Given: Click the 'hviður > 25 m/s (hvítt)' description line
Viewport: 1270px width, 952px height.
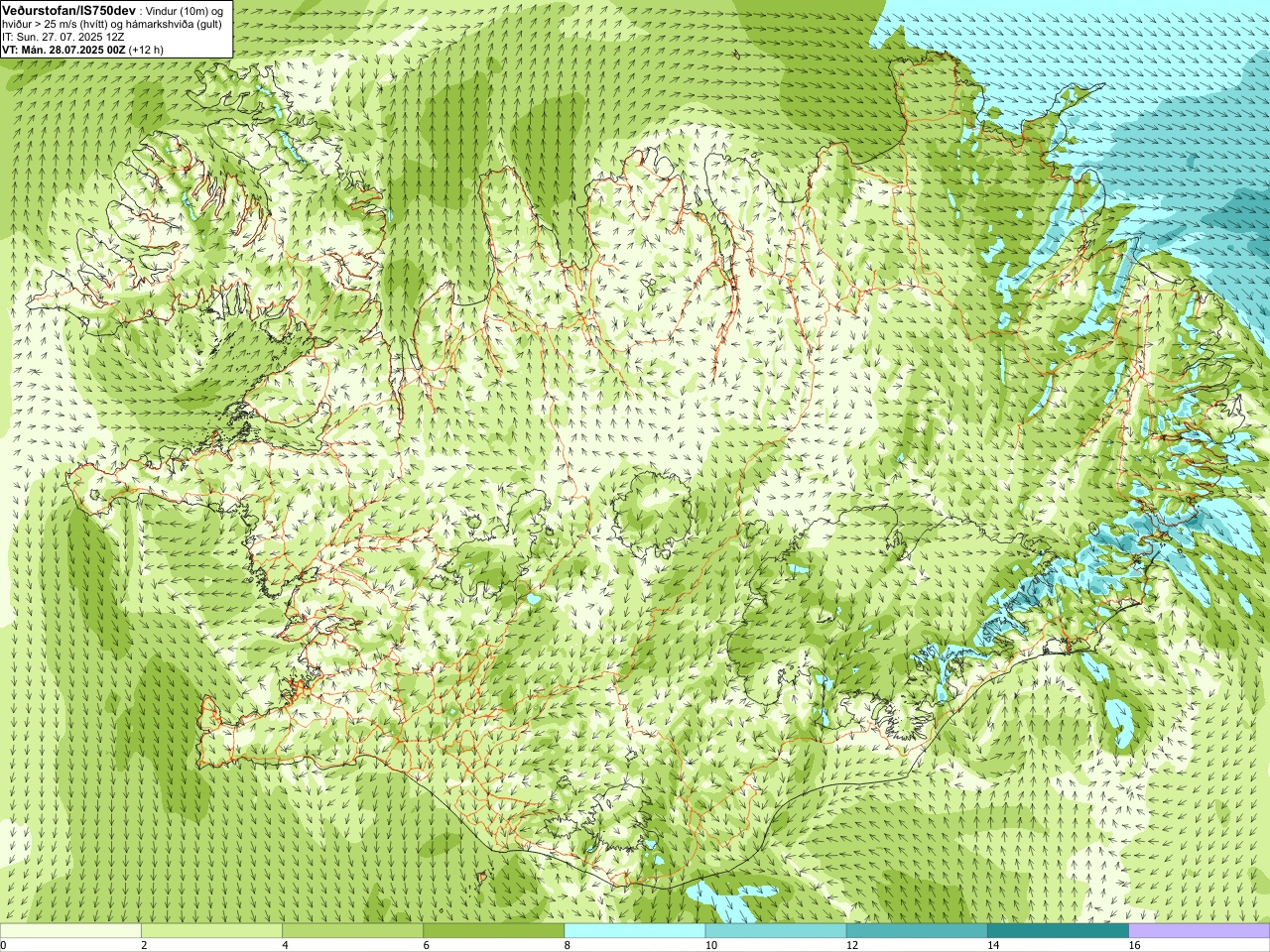Looking at the screenshot, I should [111, 24].
